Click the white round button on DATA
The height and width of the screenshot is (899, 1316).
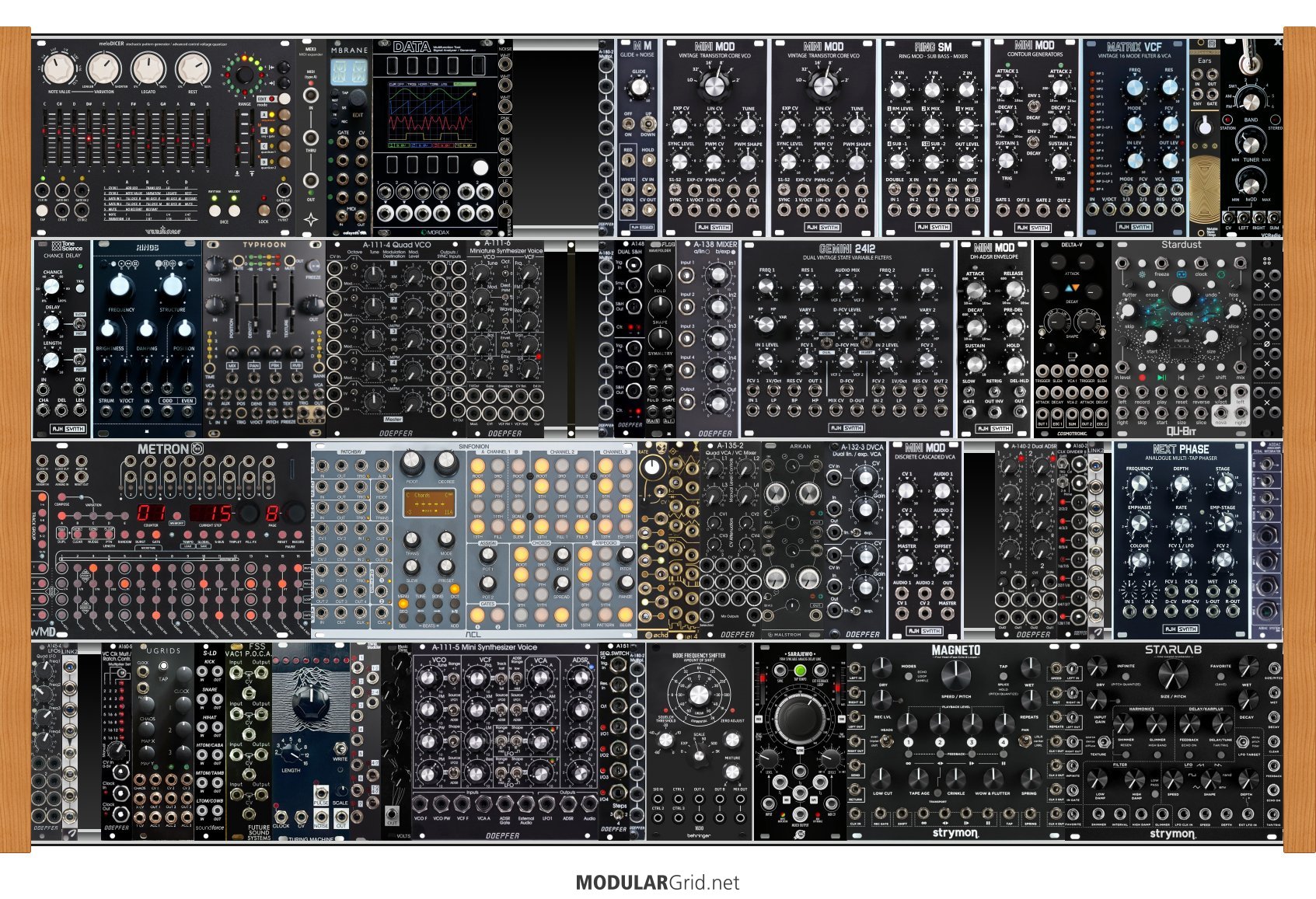click(480, 167)
